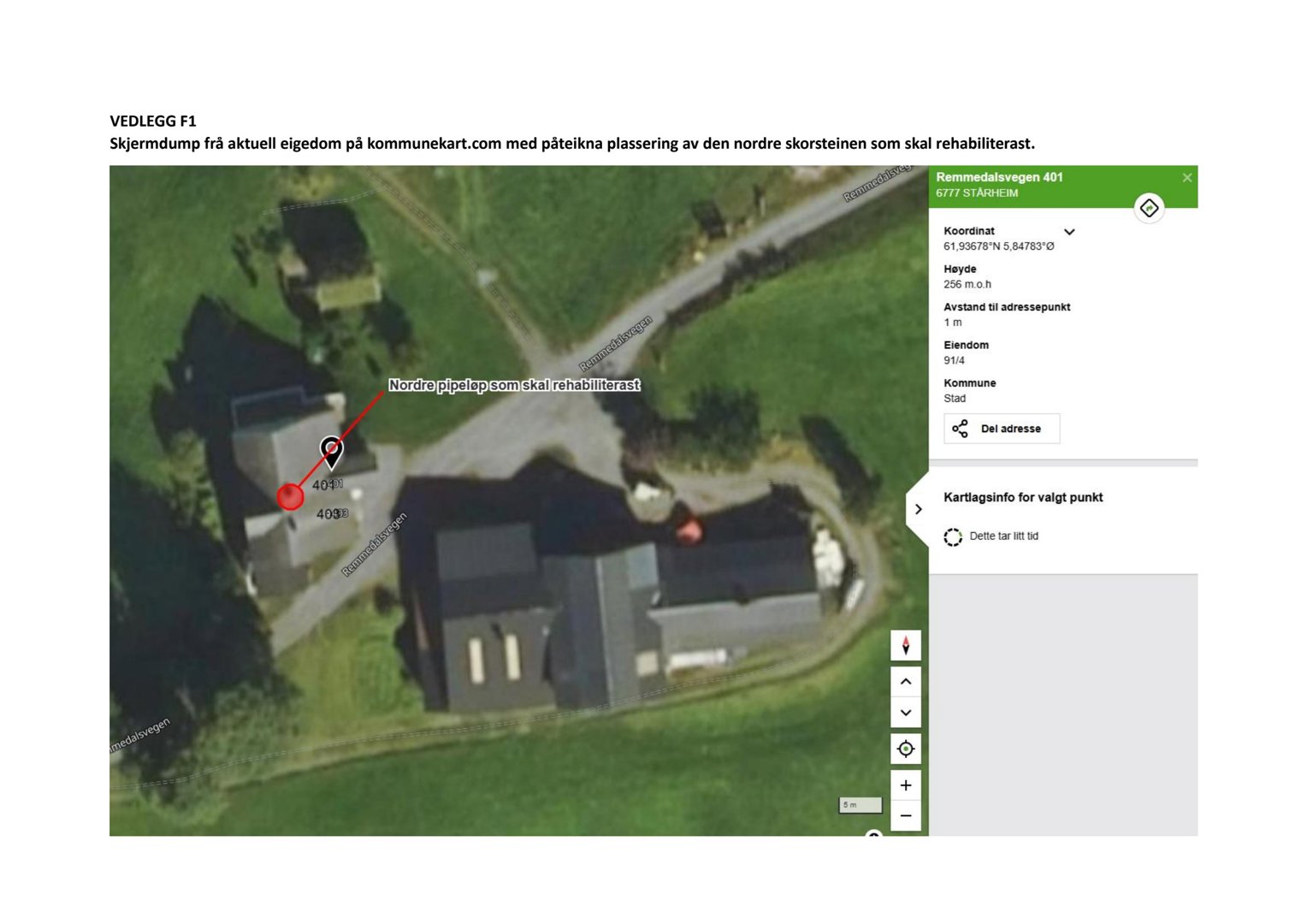This screenshot has height=924, width=1307.
Task: Click the share network icon inside Del adresse
Action: (961, 428)
